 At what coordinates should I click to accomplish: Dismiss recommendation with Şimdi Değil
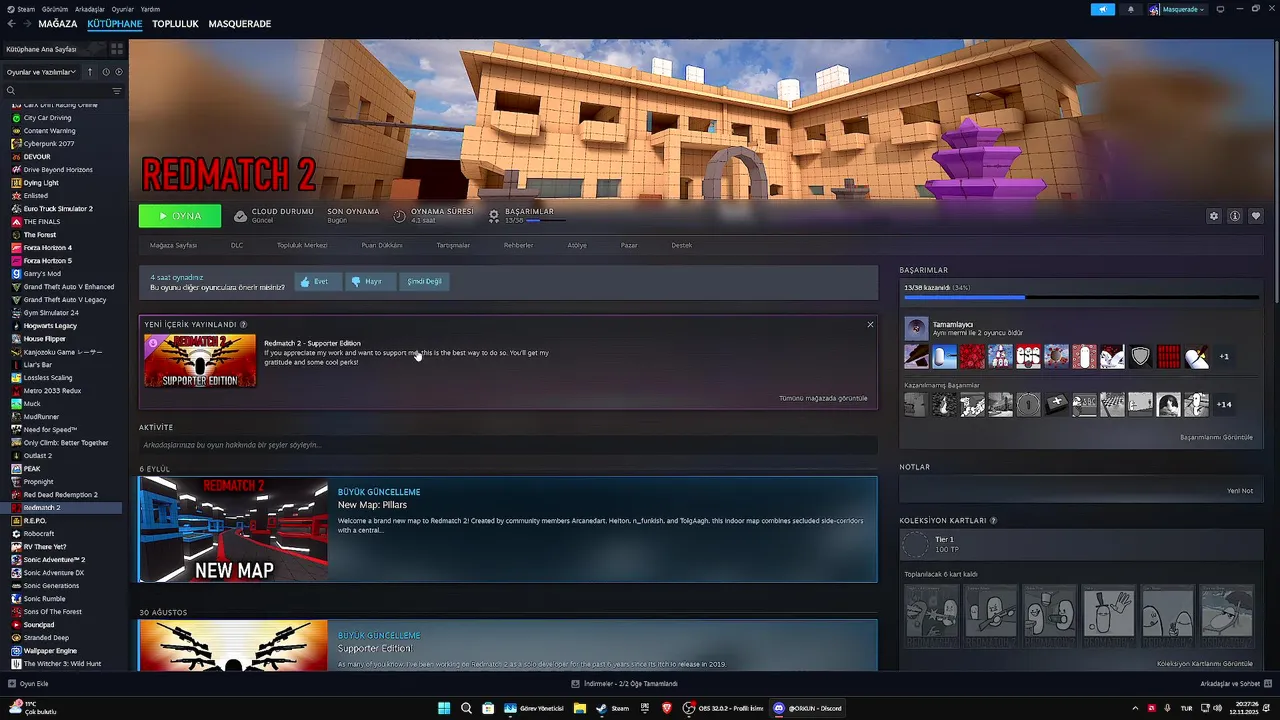(424, 281)
